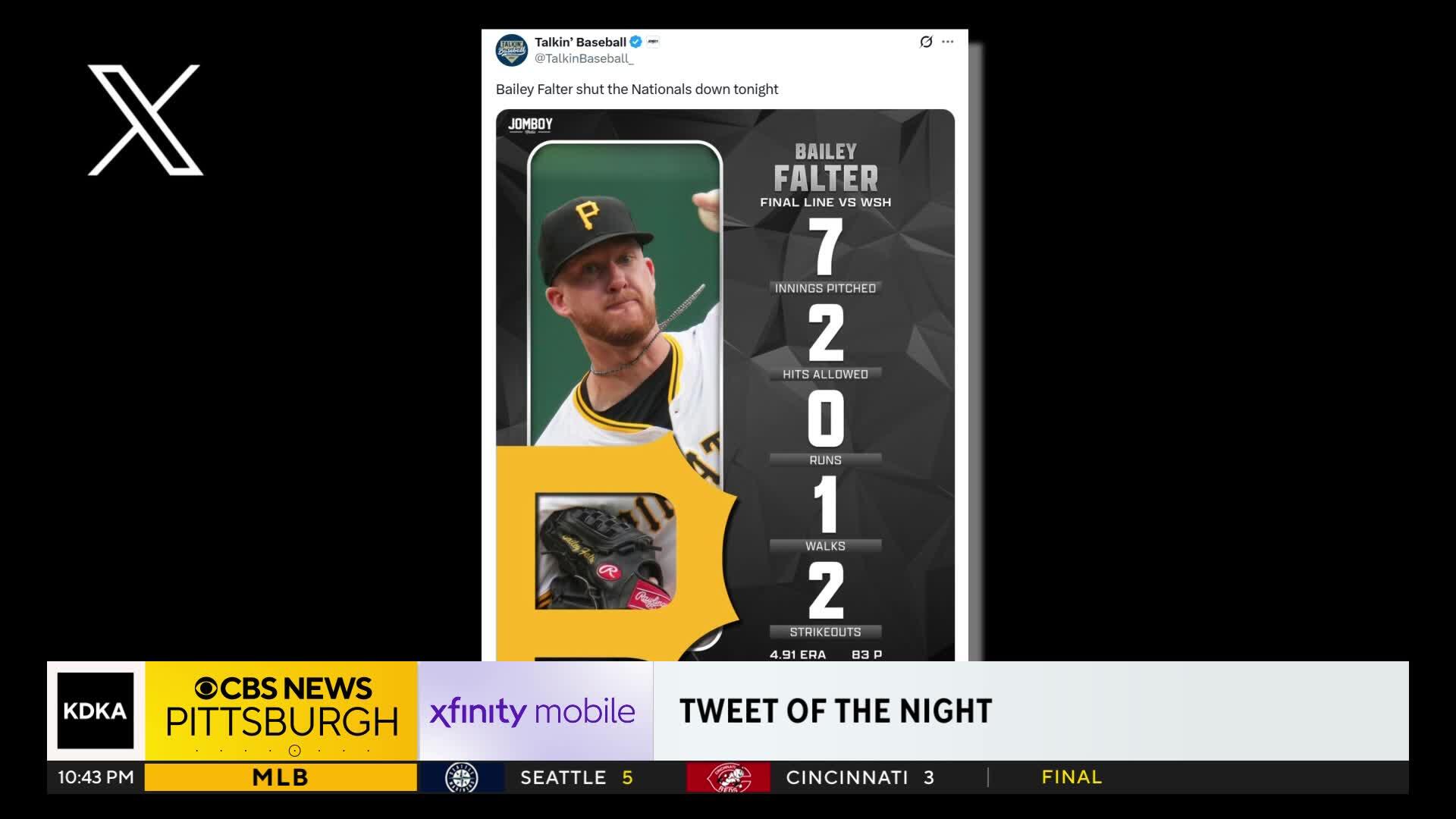Viewport: 1456px width, 819px height.
Task: Open the Talkin' Baseball profile avatar
Action: coord(512,50)
